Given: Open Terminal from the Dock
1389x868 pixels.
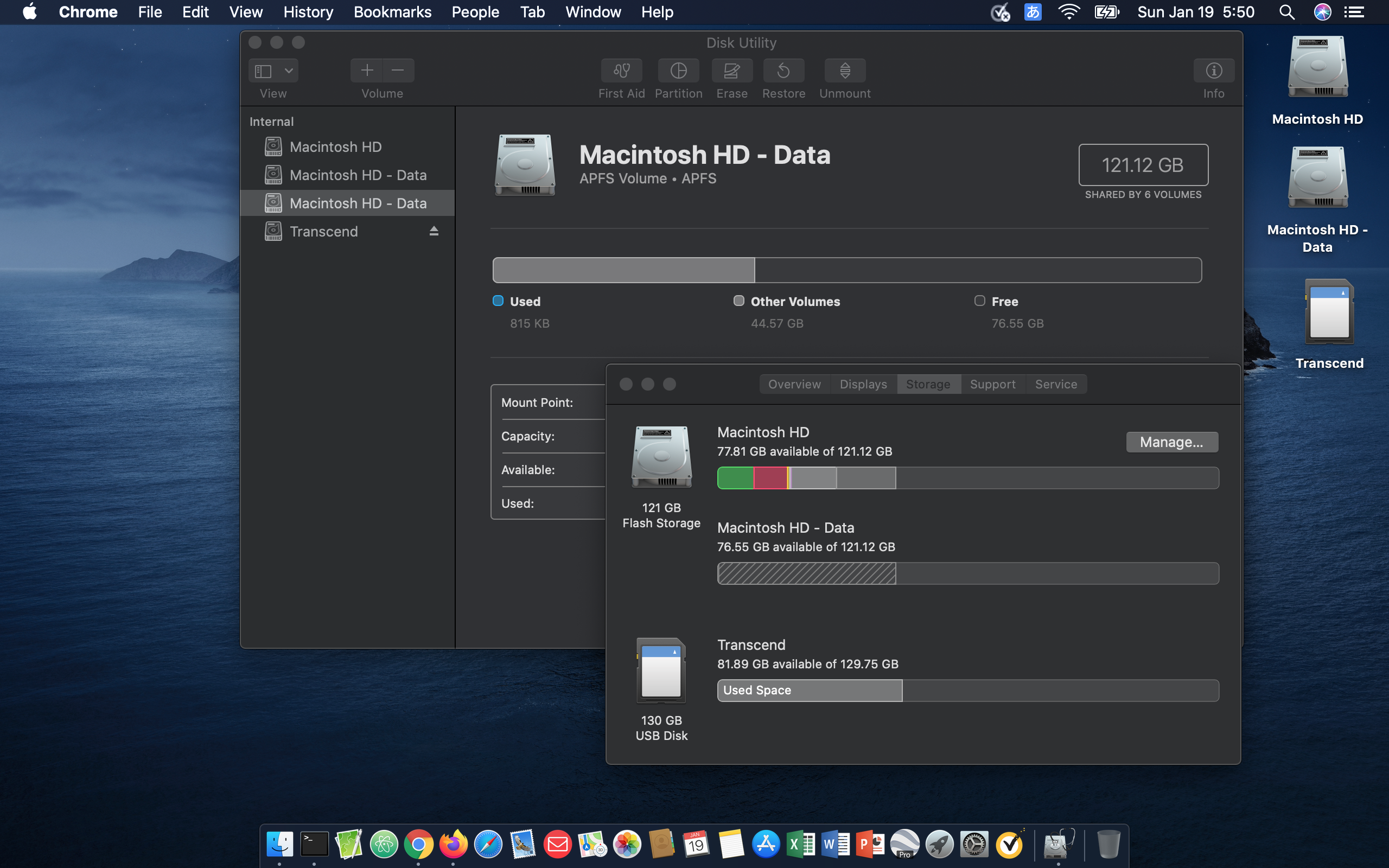Looking at the screenshot, I should pyautogui.click(x=314, y=844).
